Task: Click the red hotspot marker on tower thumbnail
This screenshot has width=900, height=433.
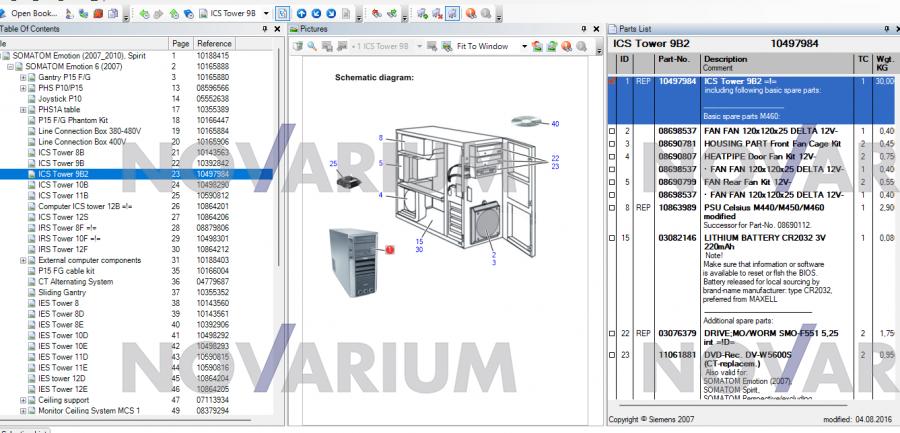Action: click(390, 246)
